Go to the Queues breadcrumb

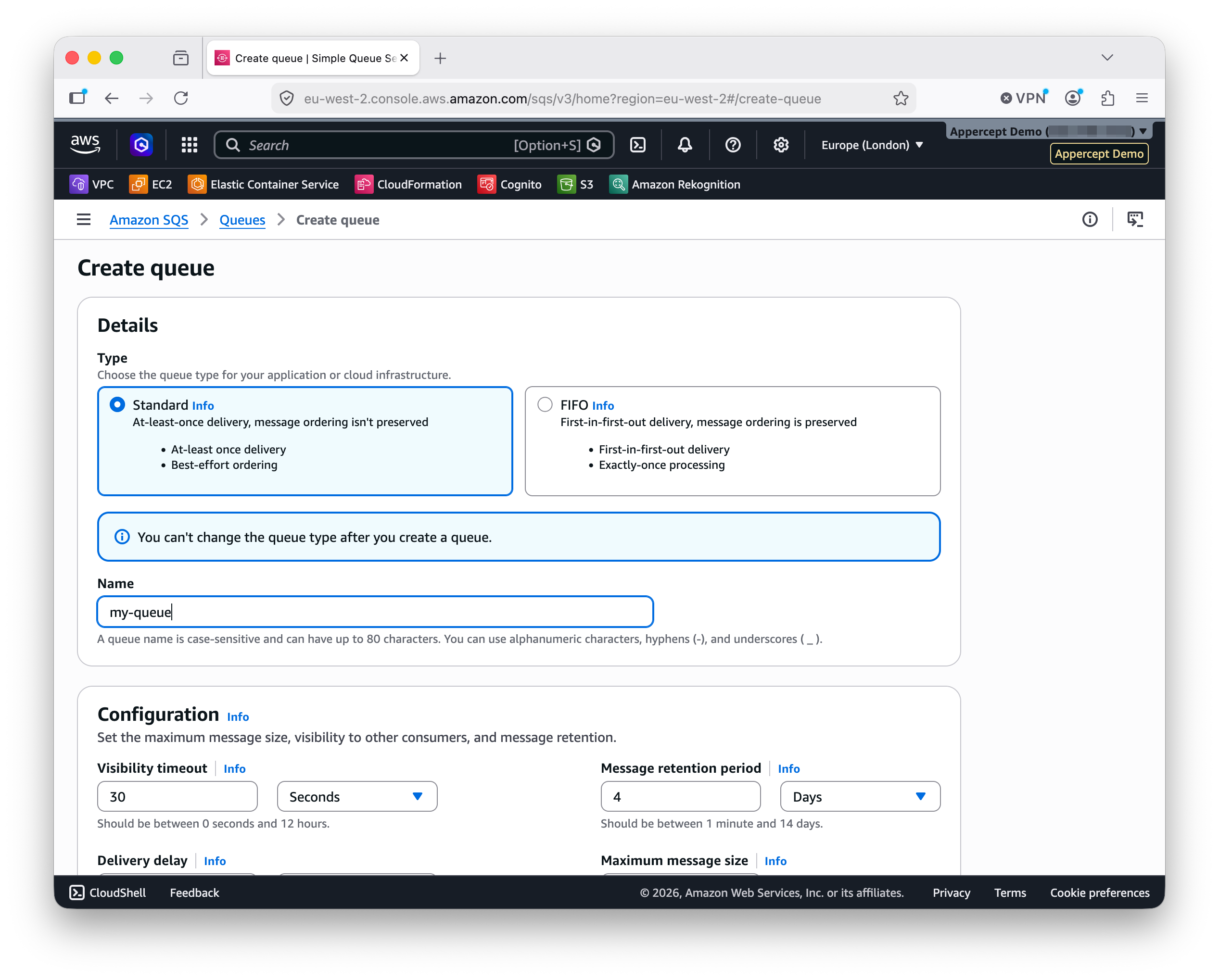(x=242, y=220)
